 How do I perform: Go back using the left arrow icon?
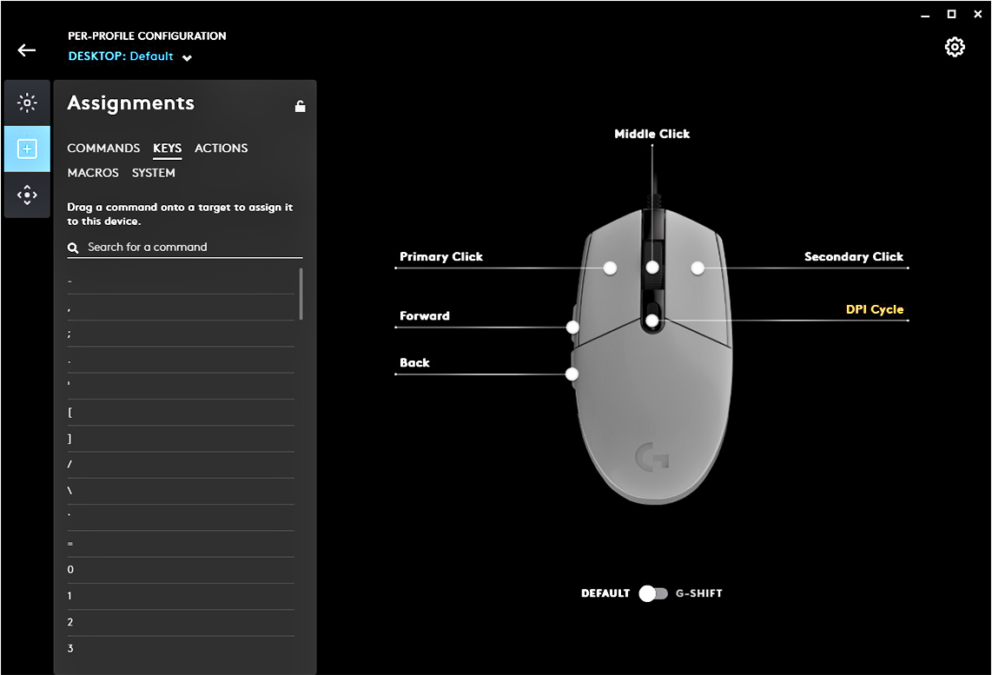[27, 50]
